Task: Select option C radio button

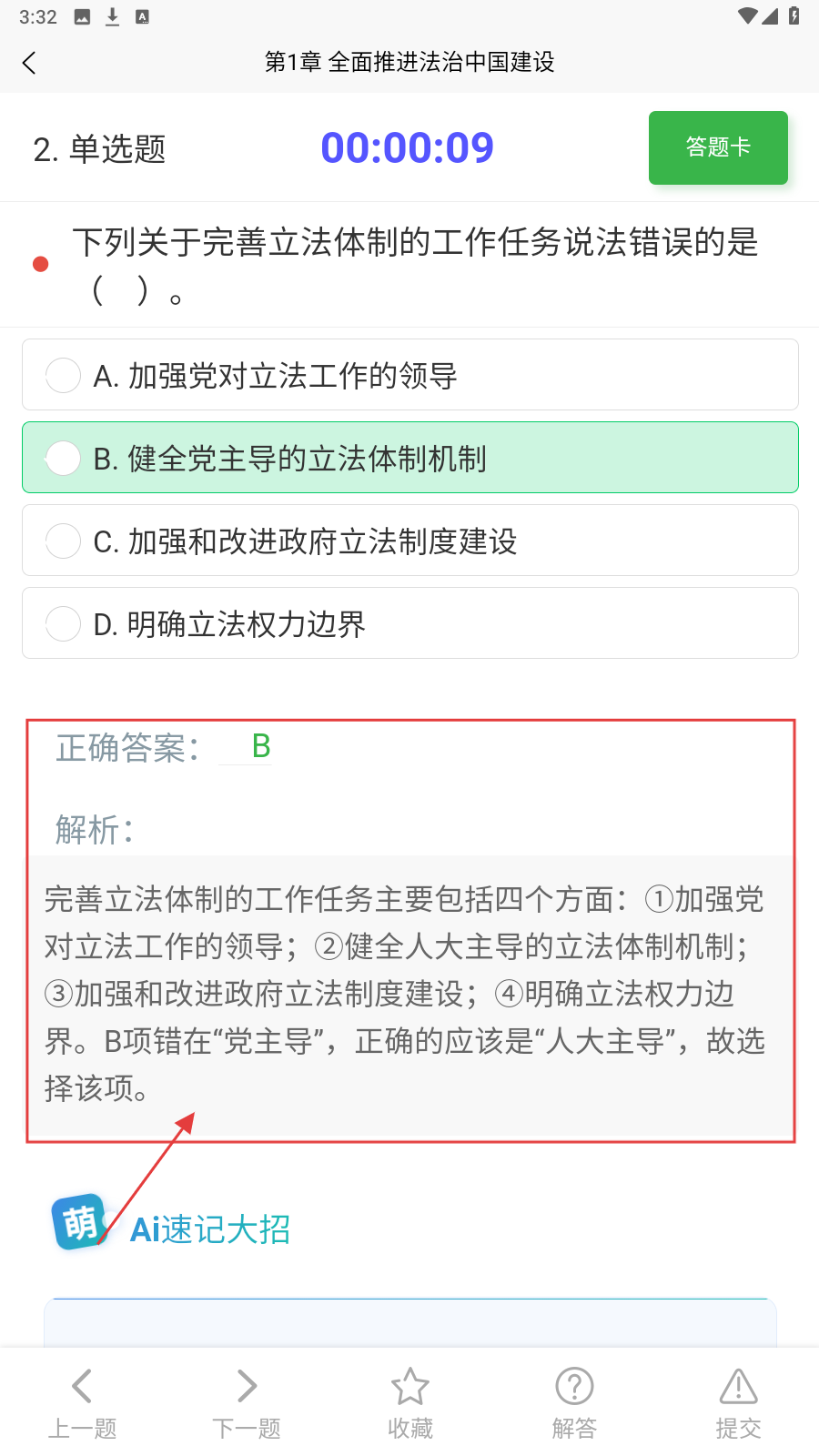Action: coord(63,541)
